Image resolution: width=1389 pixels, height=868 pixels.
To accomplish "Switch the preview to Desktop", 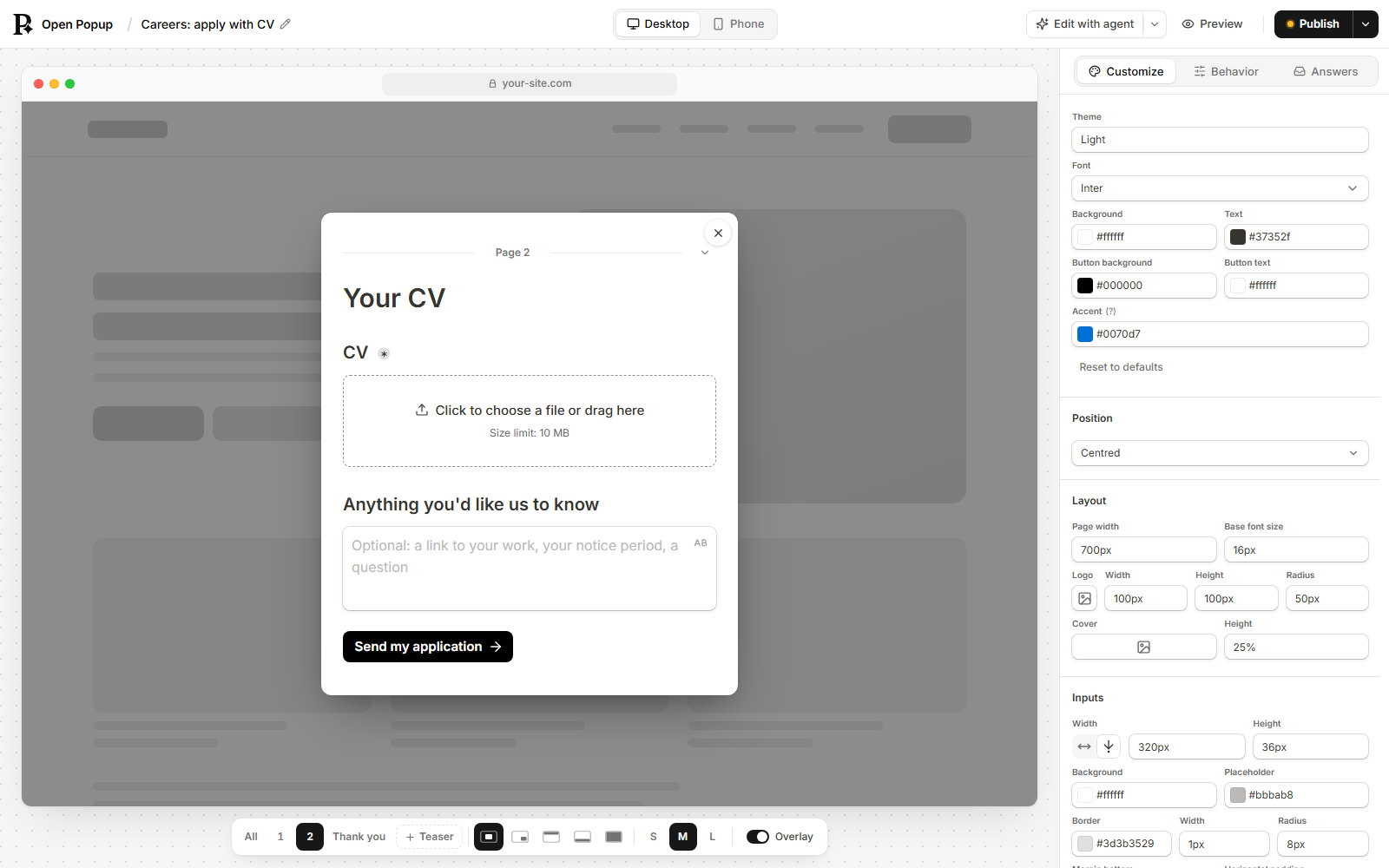I will [x=658, y=24].
